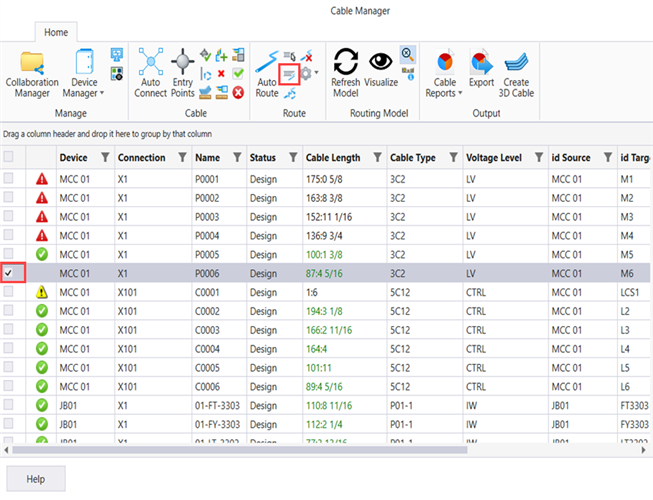Switch to the Home ribbon tab
This screenshot has width=653, height=500.
[x=56, y=32]
